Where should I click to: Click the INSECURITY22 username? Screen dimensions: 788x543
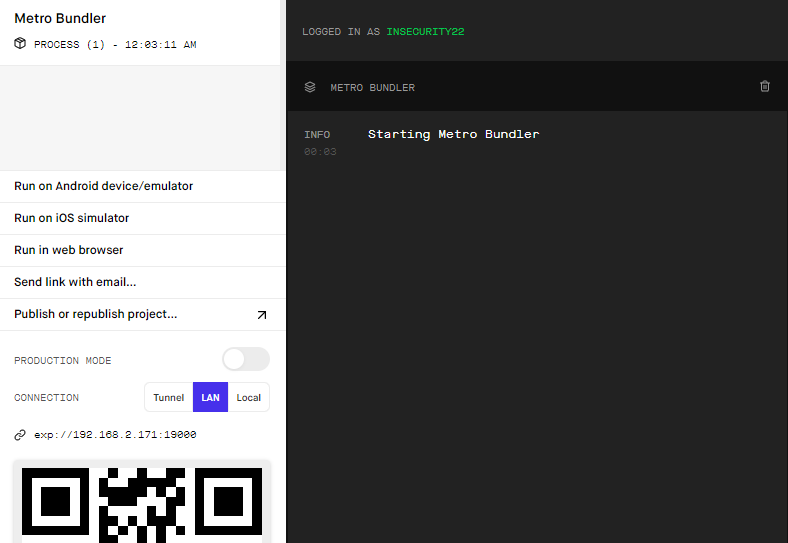pos(425,32)
